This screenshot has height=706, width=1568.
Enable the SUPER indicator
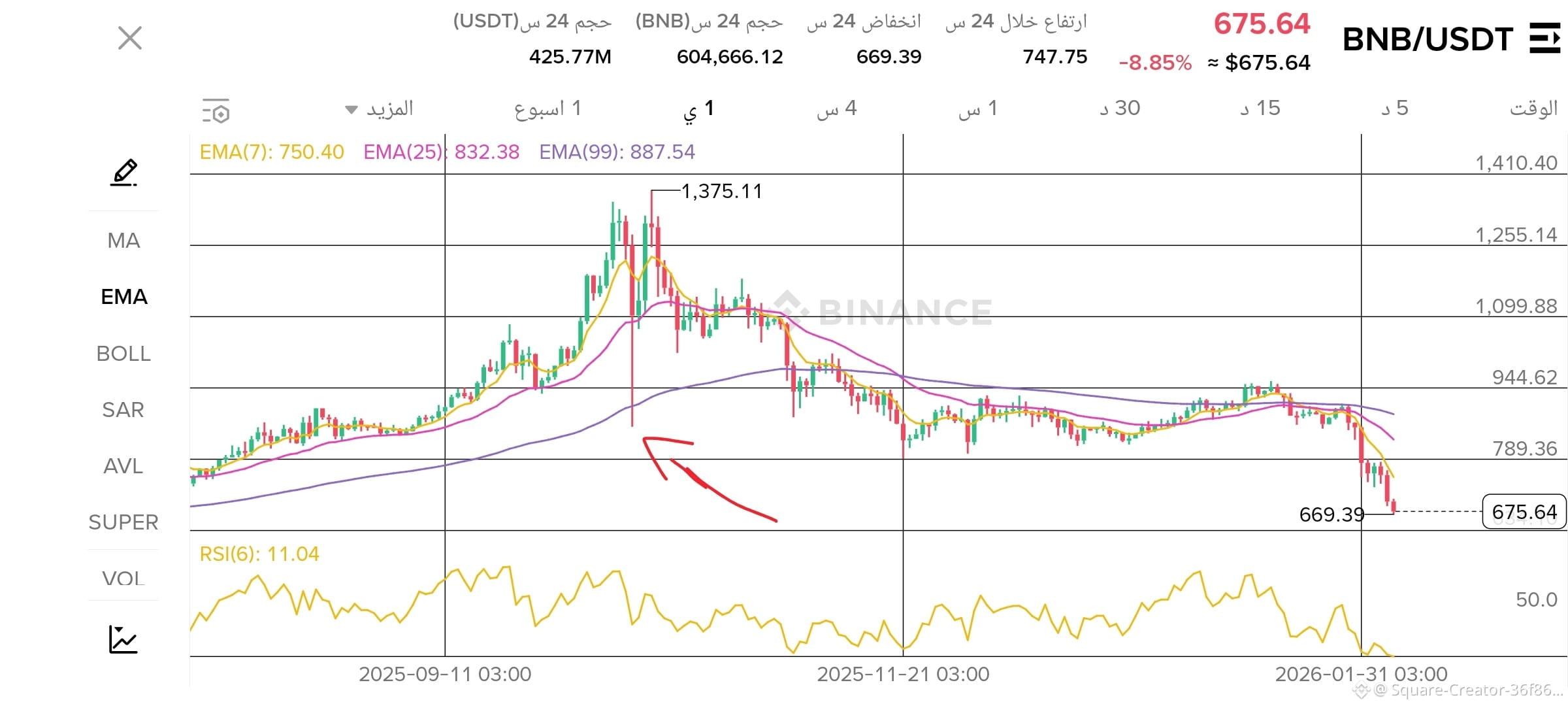(x=123, y=522)
